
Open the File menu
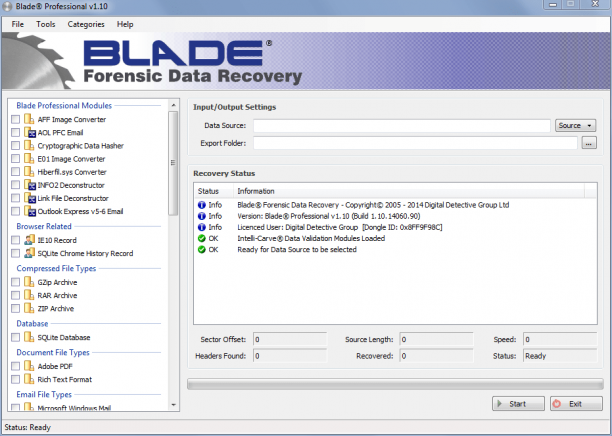18,24
